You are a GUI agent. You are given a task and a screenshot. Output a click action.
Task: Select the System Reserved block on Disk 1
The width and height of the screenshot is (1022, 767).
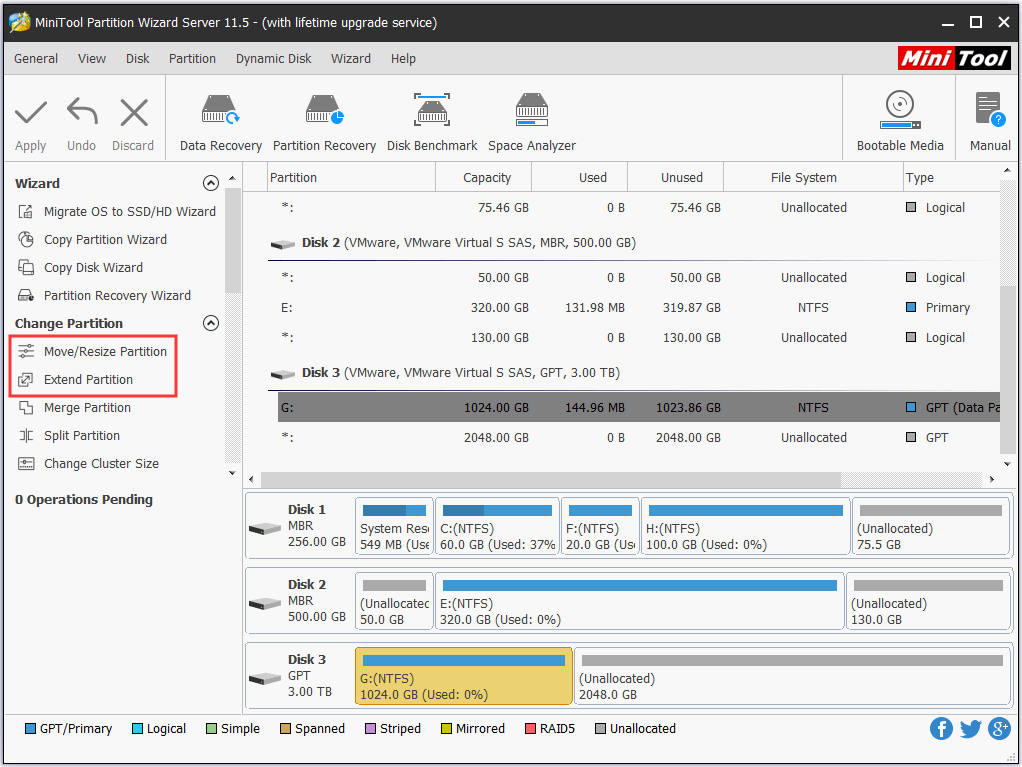point(394,527)
